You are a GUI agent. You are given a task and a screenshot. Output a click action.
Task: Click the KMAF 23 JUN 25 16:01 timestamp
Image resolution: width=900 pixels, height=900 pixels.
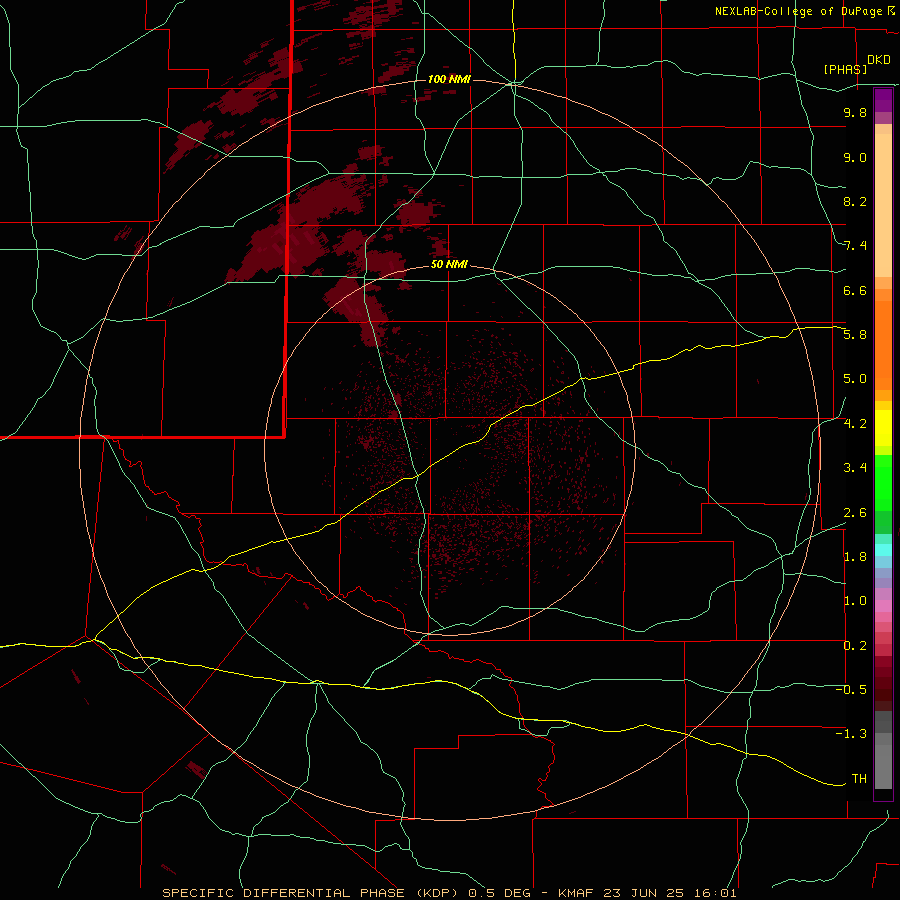[648, 893]
